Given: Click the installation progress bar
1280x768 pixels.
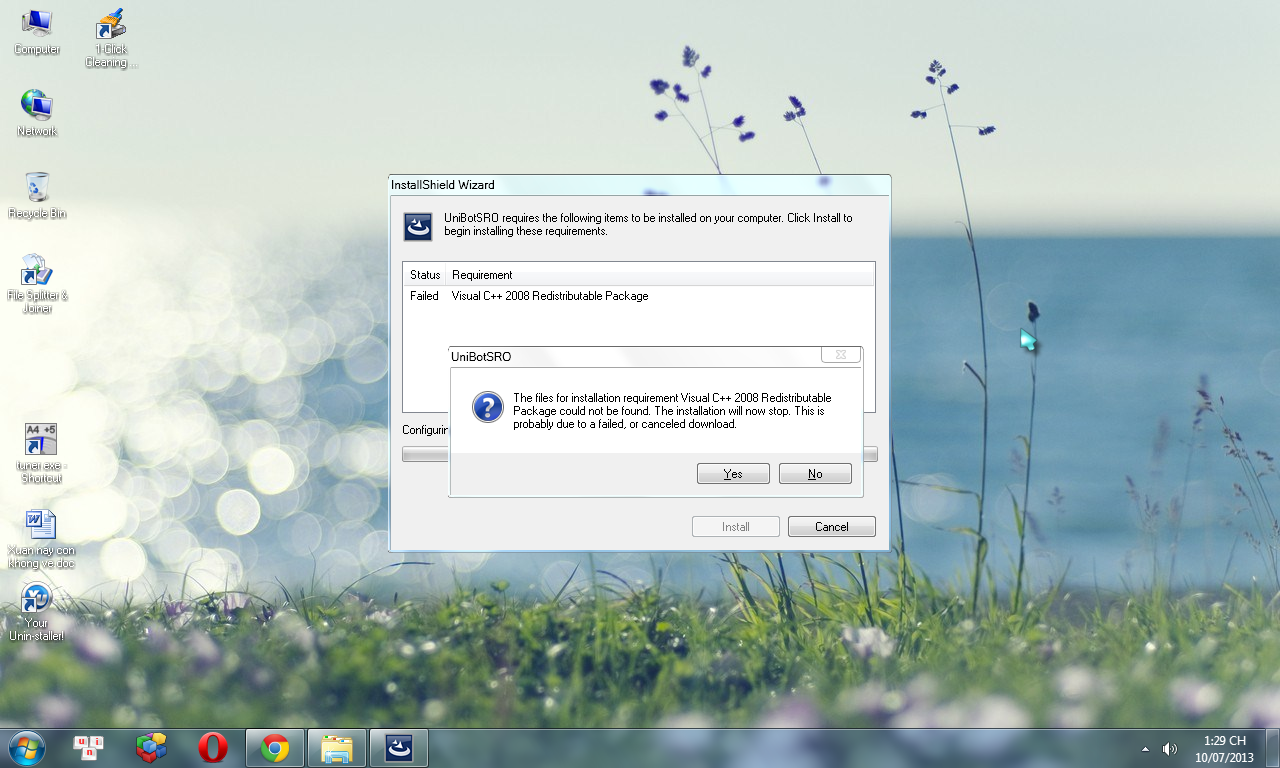Looking at the screenshot, I should coord(640,454).
